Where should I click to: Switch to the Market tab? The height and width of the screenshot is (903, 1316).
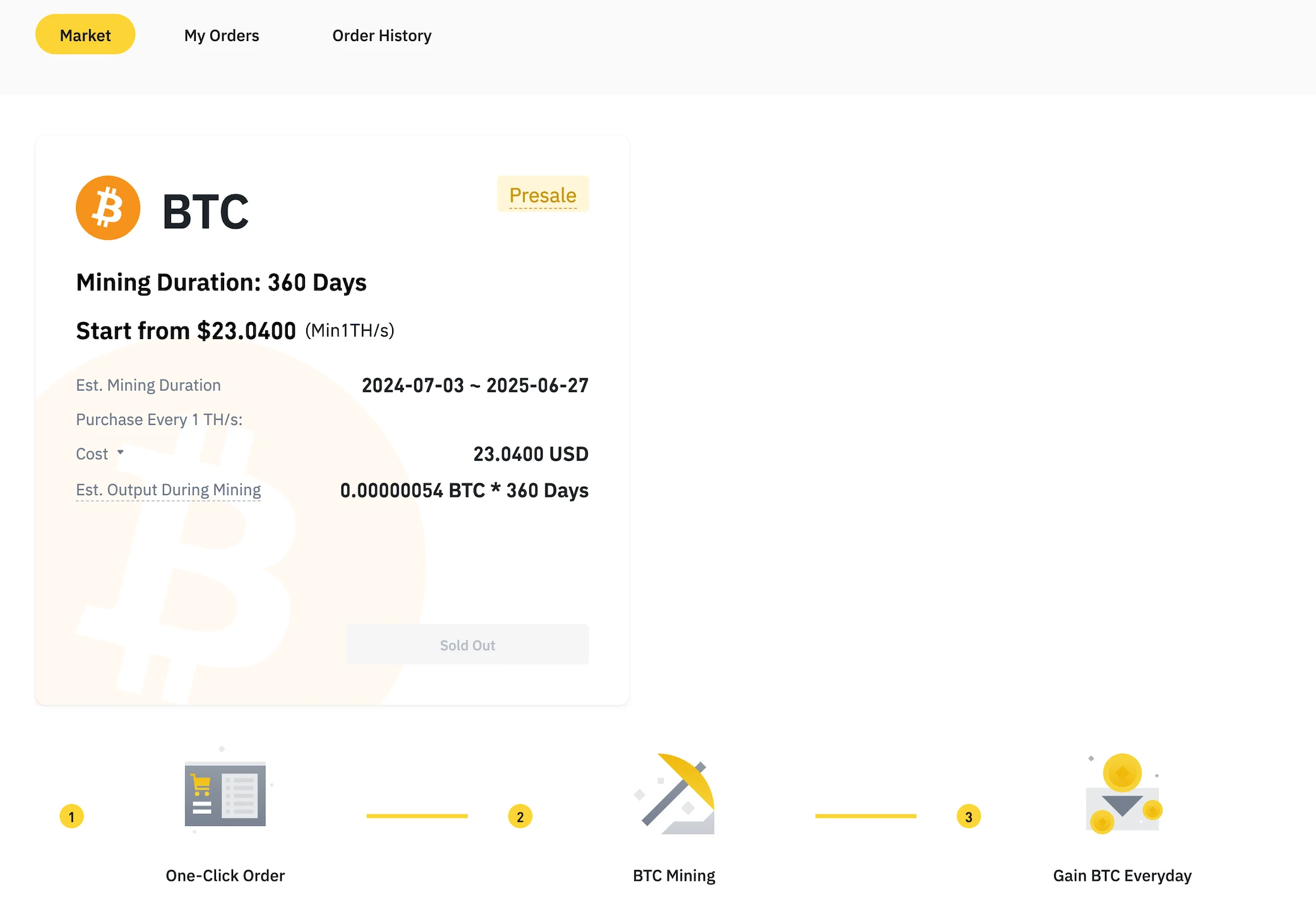pyautogui.click(x=85, y=35)
